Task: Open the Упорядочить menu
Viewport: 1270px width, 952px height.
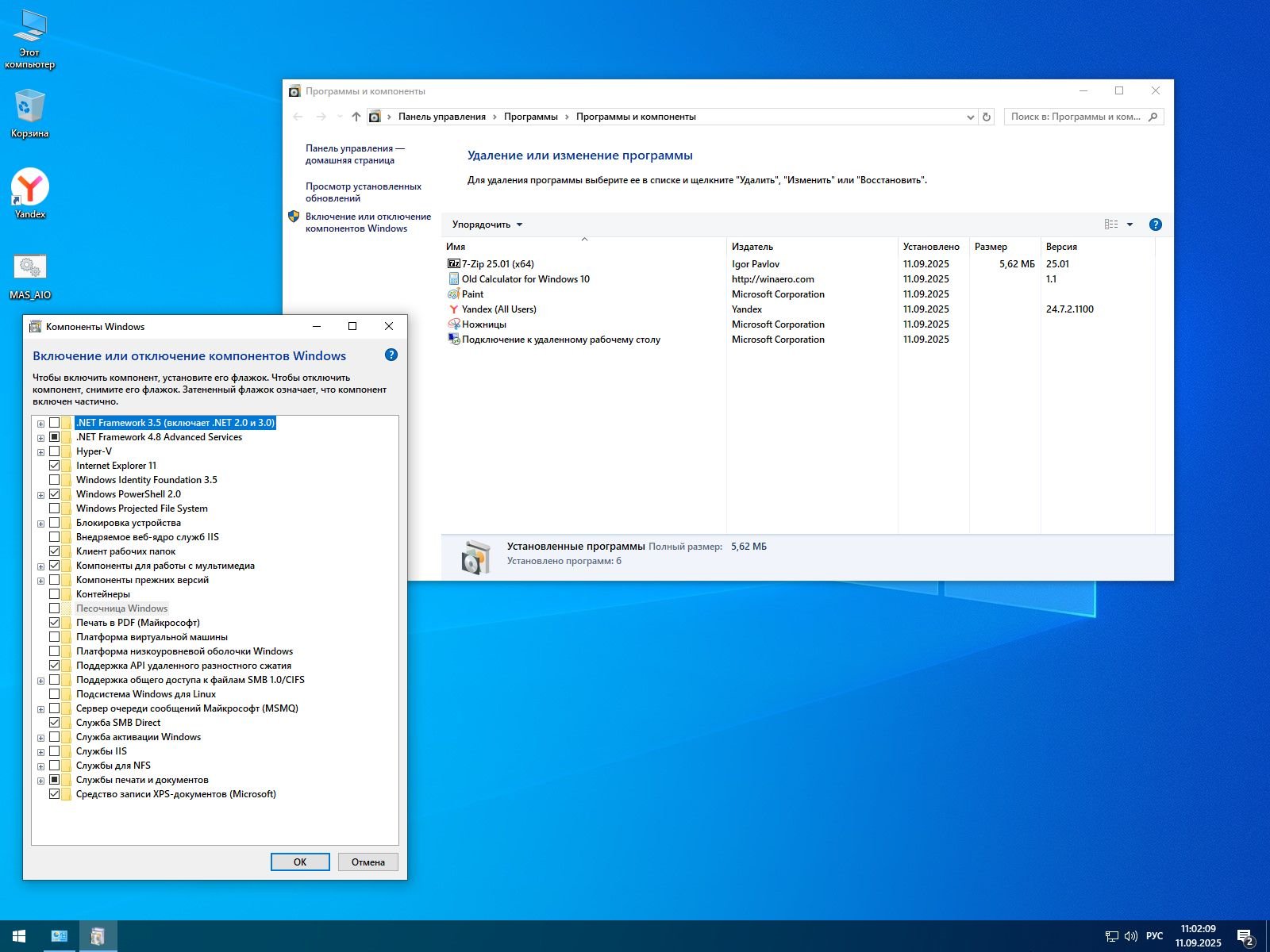Action: tap(487, 225)
